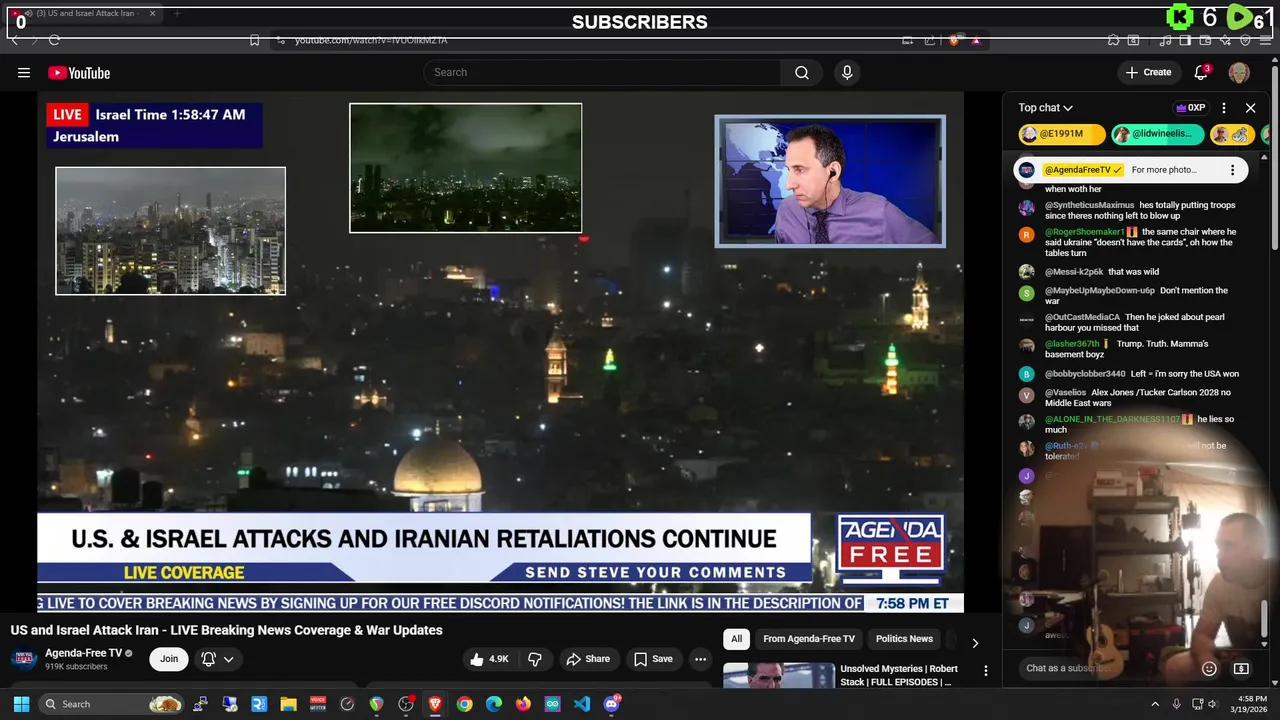Focus the YouTube search field
This screenshot has height=720, width=1280.
[603, 72]
